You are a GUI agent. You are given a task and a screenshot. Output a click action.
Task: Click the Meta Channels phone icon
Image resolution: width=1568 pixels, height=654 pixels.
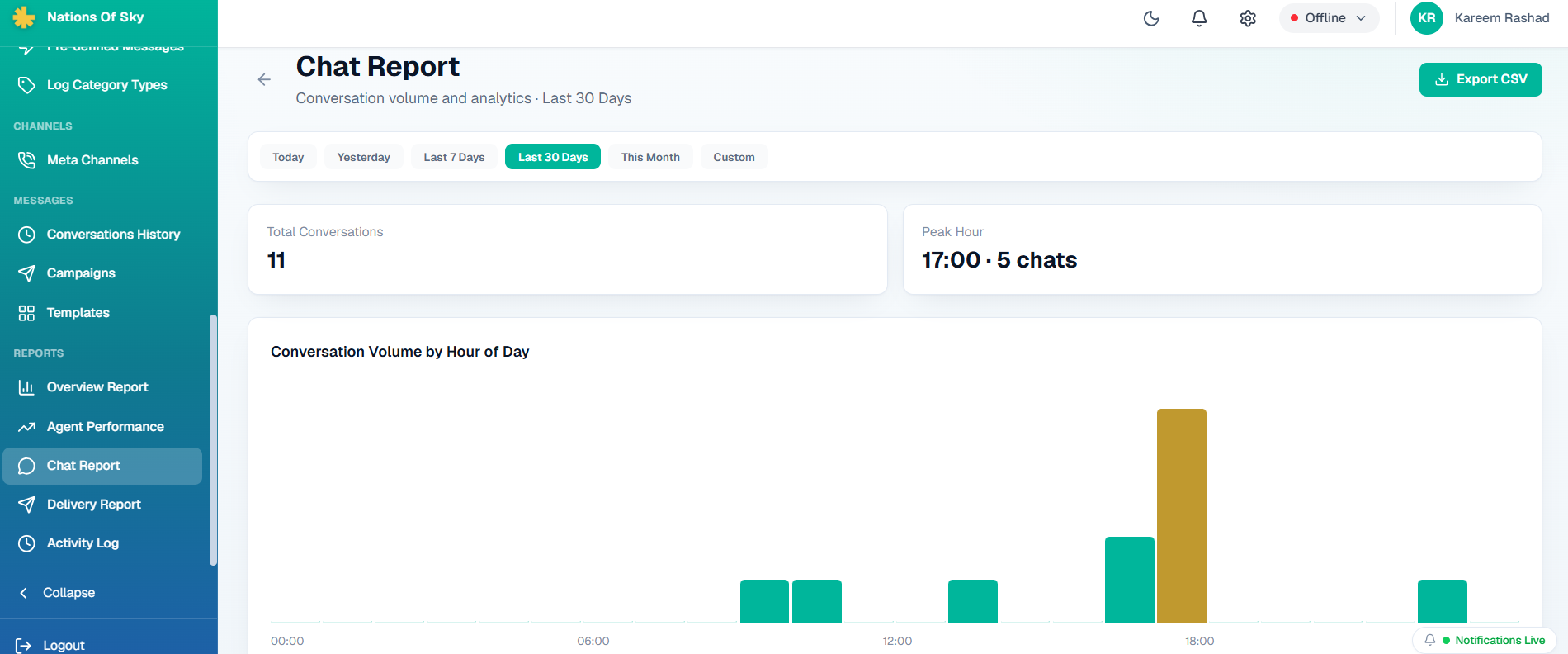26,160
